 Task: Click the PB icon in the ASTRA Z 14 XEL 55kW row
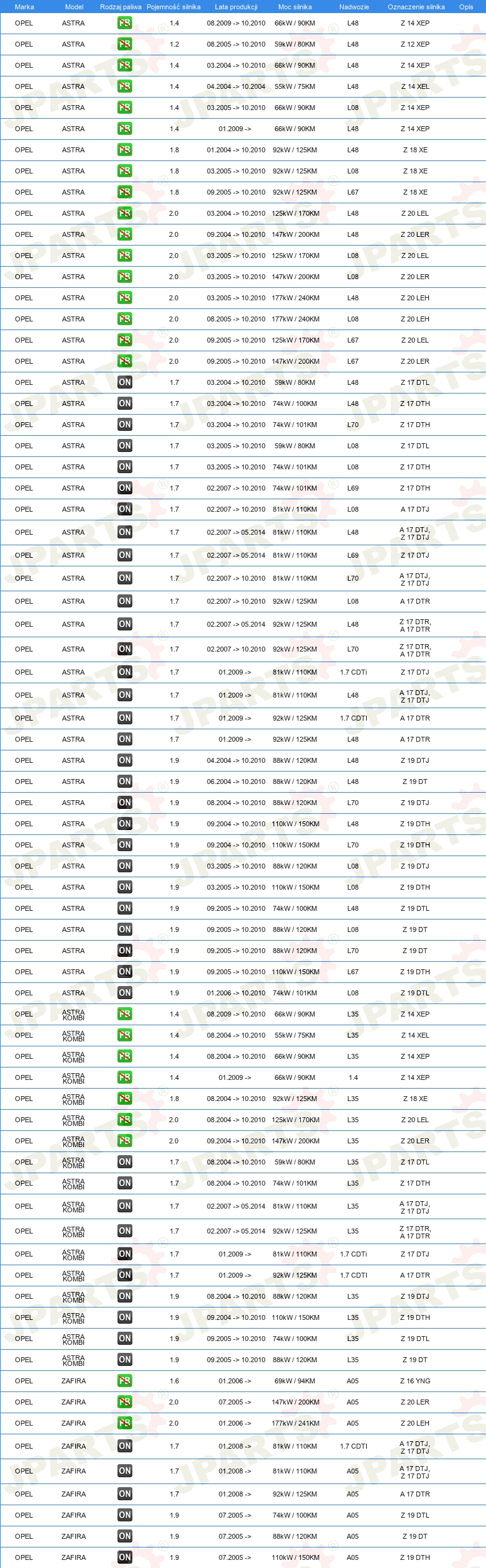click(x=124, y=86)
